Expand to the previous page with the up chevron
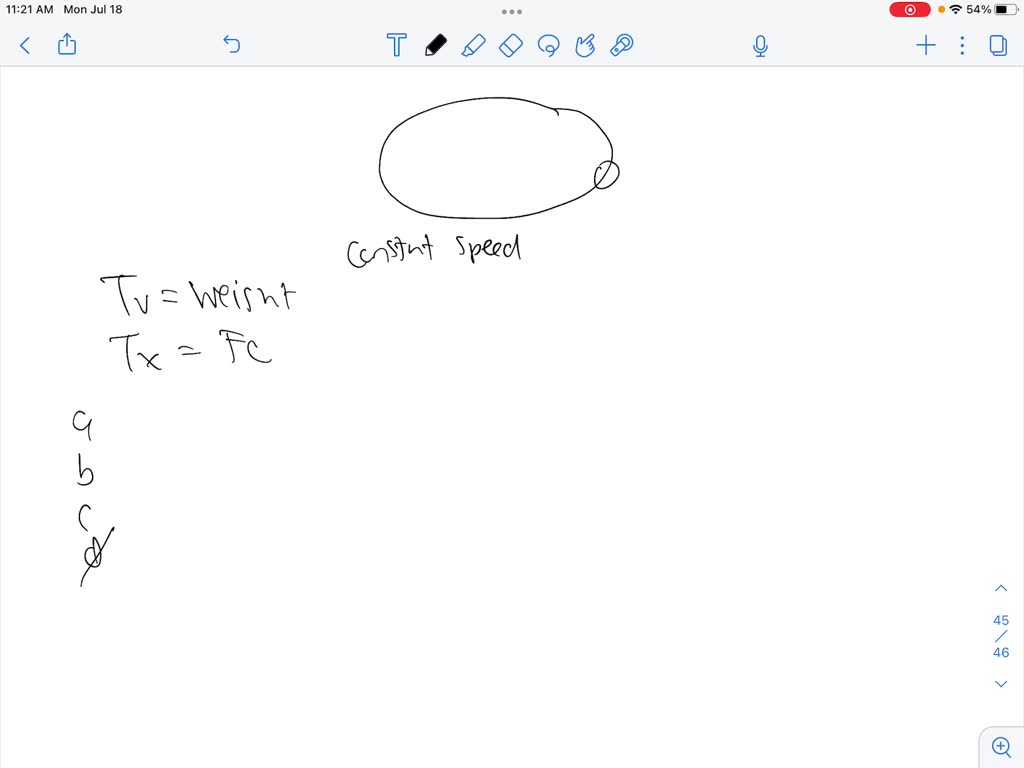The image size is (1024, 768). 1001,587
